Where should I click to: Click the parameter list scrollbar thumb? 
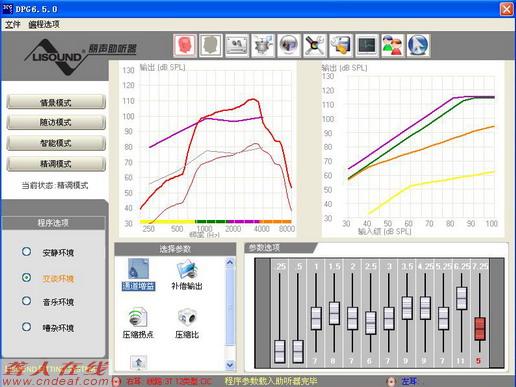tap(230, 307)
